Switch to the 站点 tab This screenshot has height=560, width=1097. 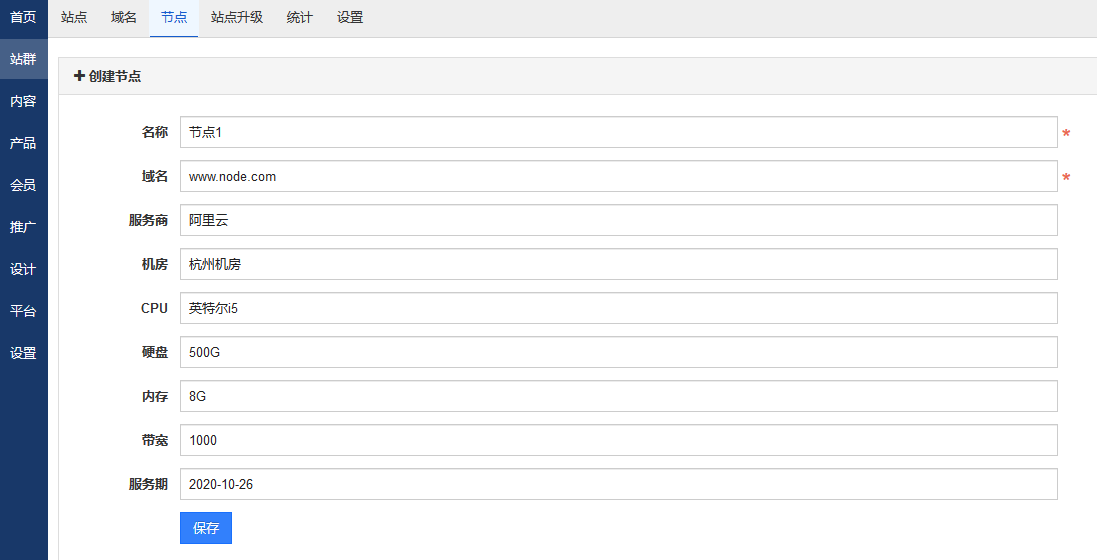(74, 17)
